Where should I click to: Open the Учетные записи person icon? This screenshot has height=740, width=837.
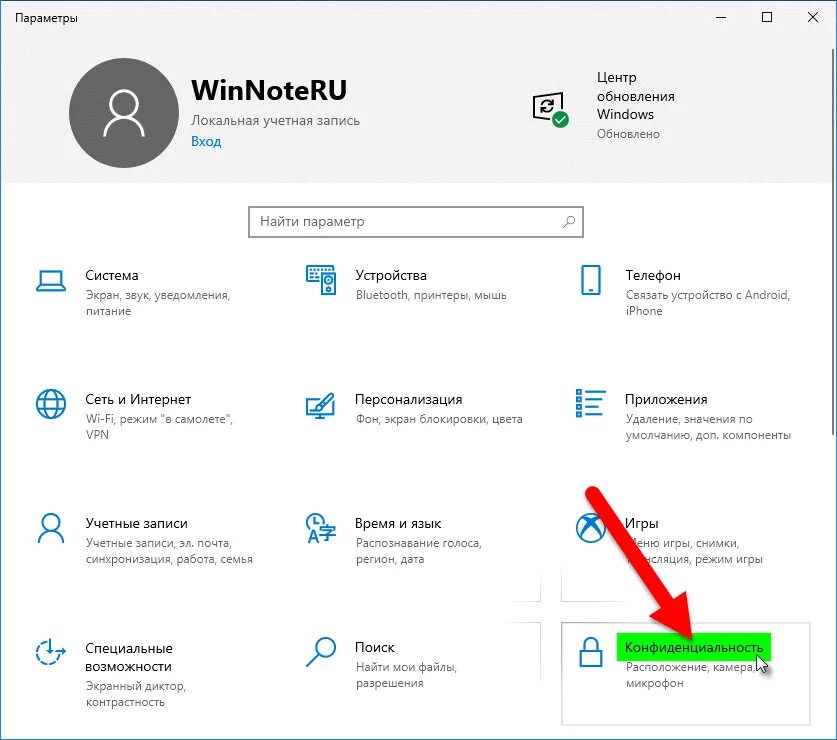pos(51,528)
